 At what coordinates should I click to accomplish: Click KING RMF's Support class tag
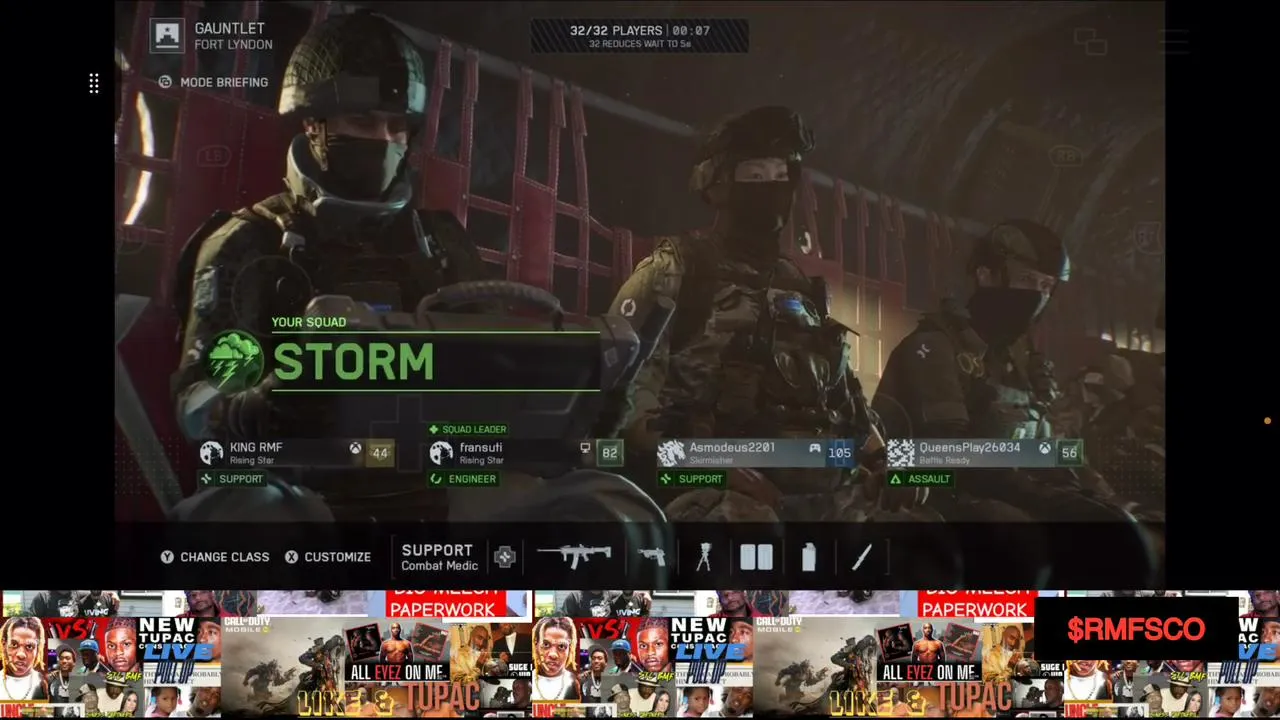pyautogui.click(x=232, y=479)
